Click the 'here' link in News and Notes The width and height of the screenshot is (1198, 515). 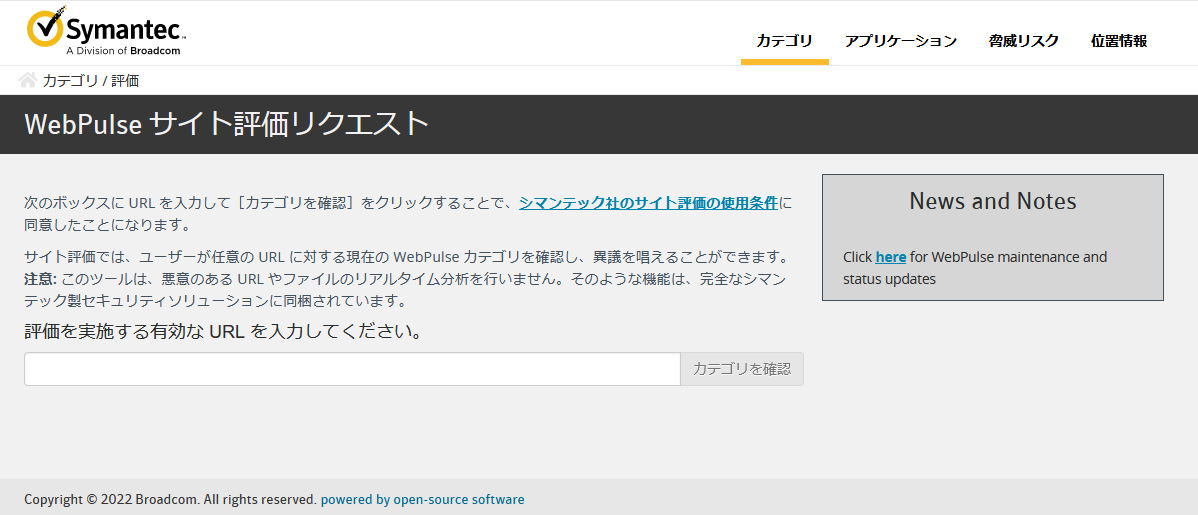(890, 257)
